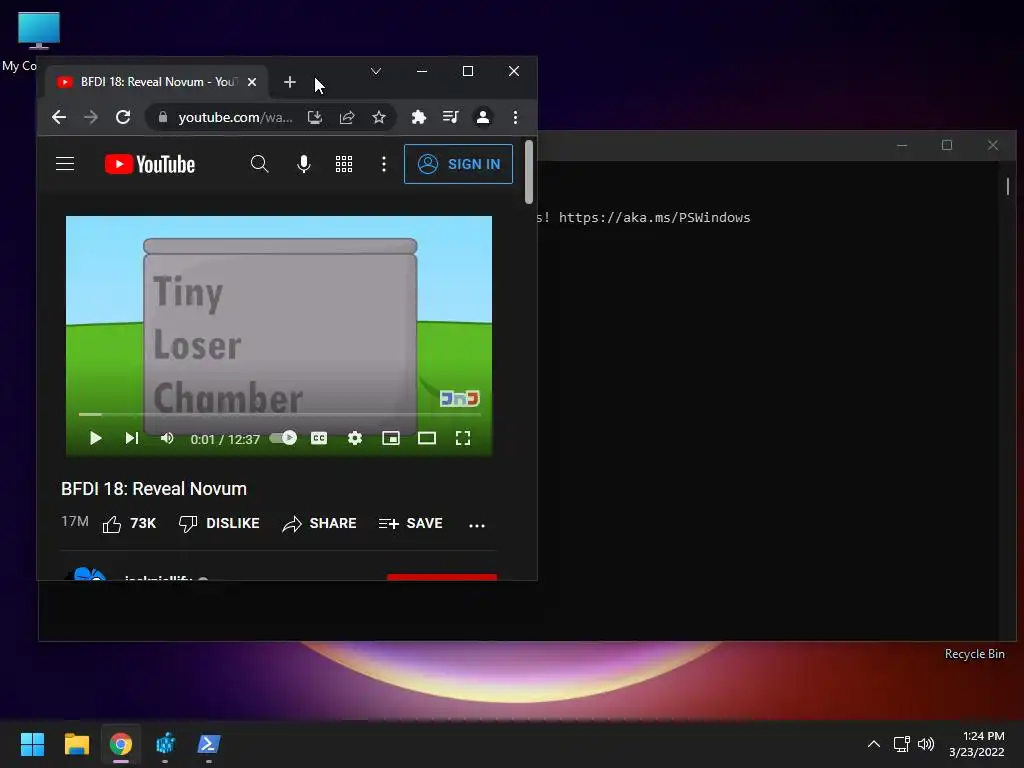Image resolution: width=1024 pixels, height=768 pixels.
Task: Switch to miniplayer mode
Action: pyautogui.click(x=391, y=438)
